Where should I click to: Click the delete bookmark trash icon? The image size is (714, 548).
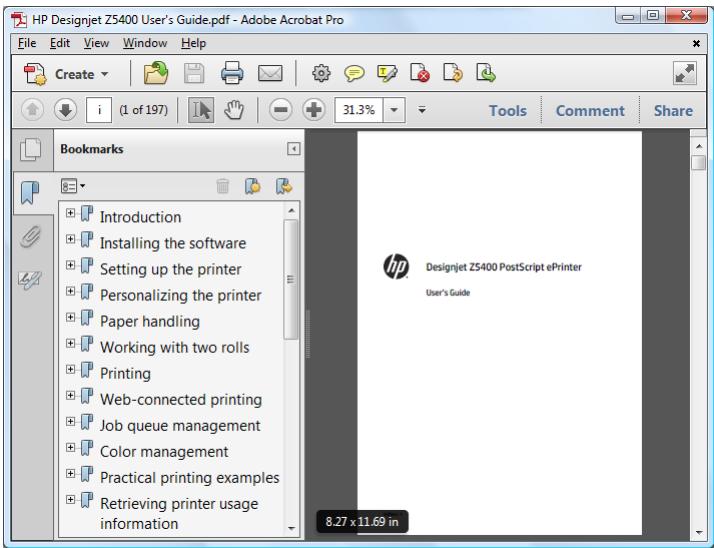[223, 186]
